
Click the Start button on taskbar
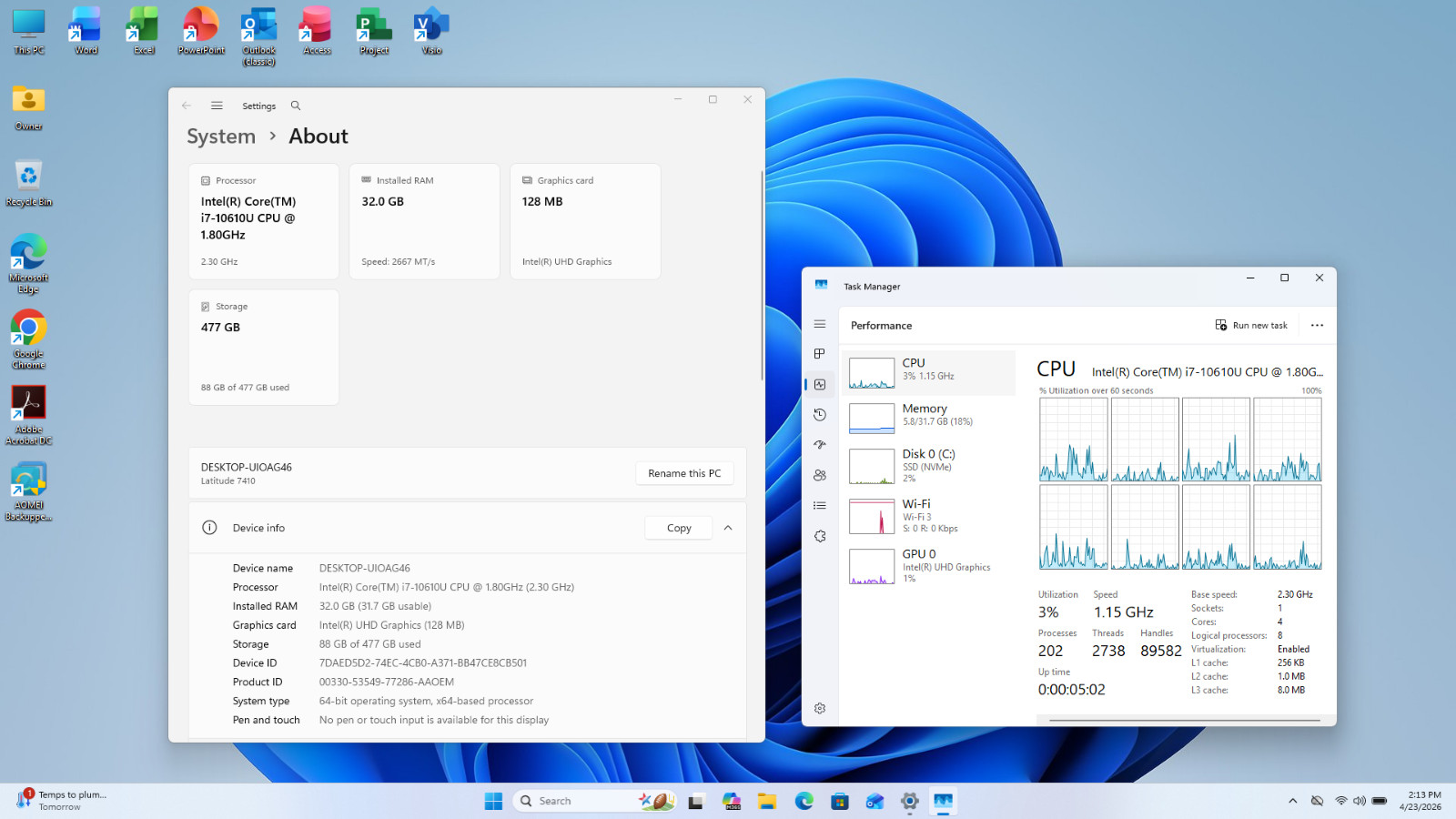click(x=493, y=801)
